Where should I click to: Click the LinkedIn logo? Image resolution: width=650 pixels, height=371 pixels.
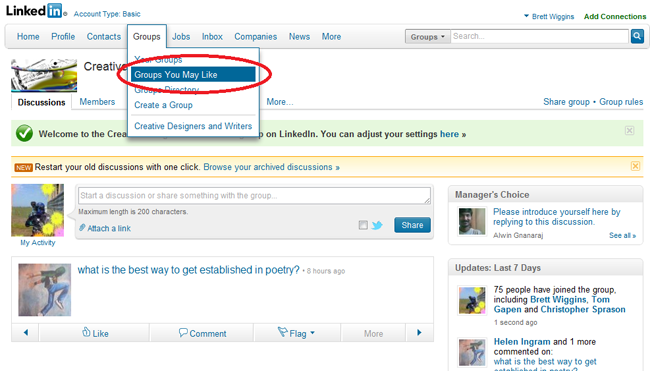click(x=36, y=11)
